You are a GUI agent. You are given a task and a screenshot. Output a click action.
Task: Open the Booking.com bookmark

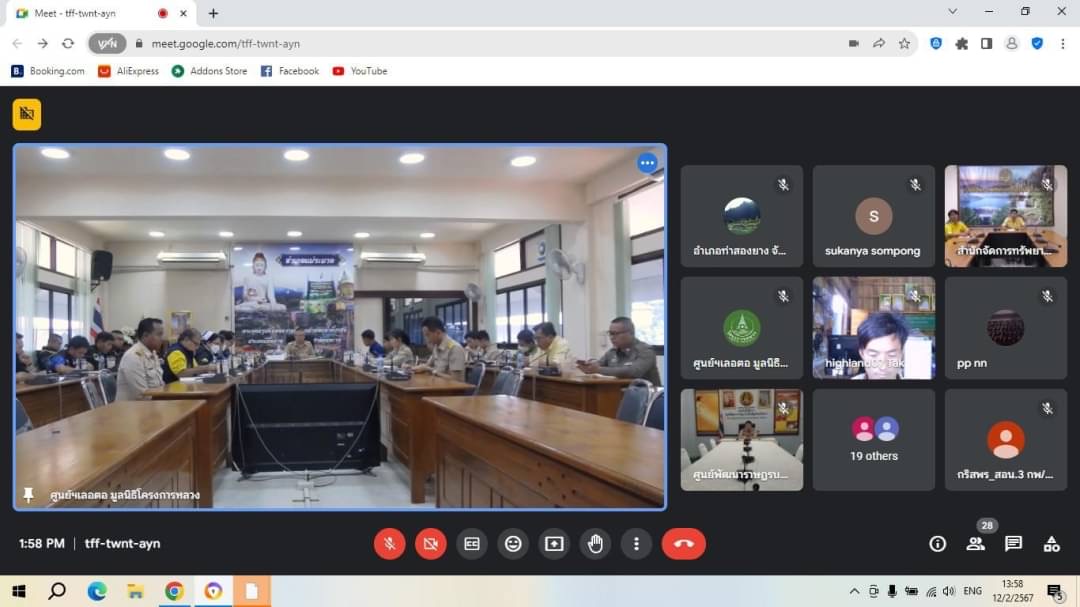pyautogui.click(x=48, y=71)
